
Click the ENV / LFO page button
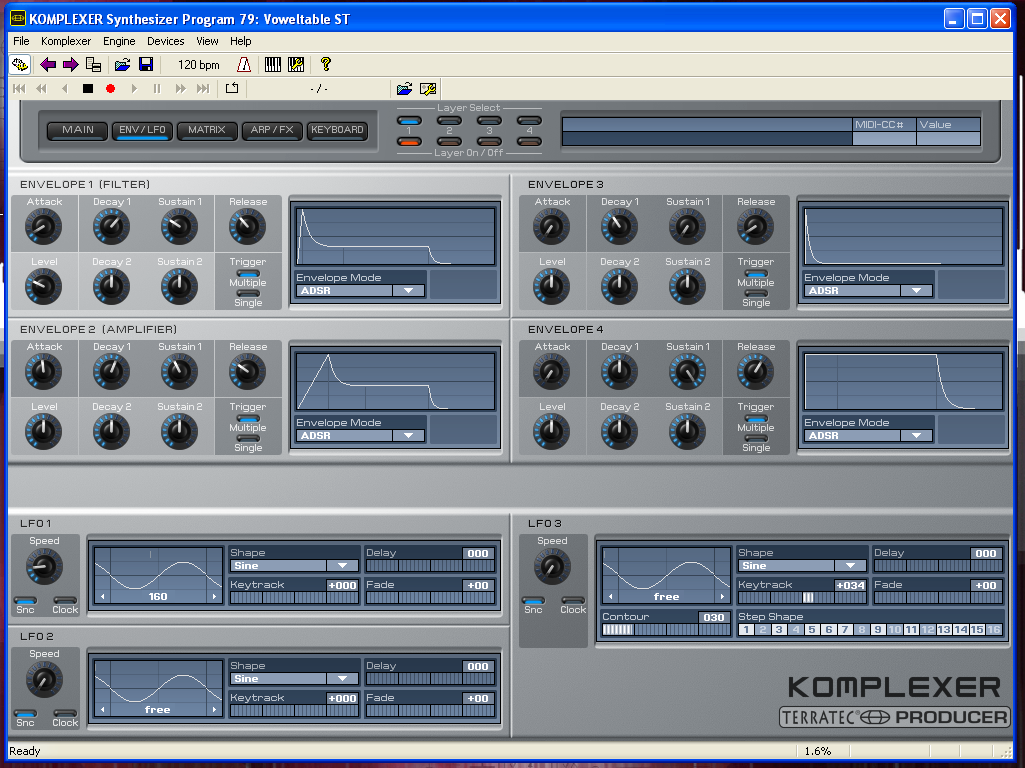143,130
